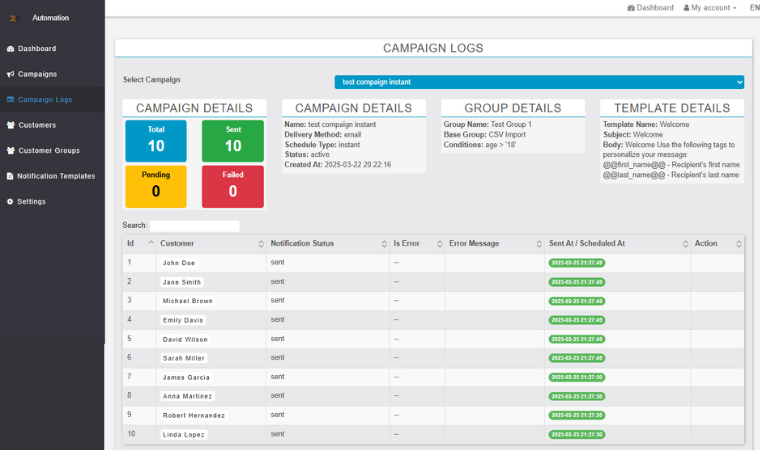Click the 'Conditions: age > 18' text
Screen dimensions: 760x450
[x=480, y=145]
